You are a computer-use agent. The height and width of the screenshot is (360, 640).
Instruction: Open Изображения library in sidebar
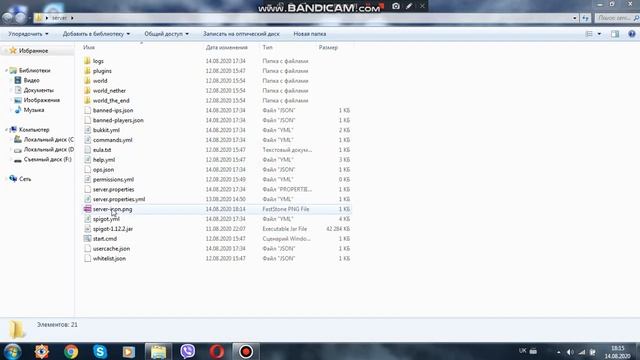point(42,100)
